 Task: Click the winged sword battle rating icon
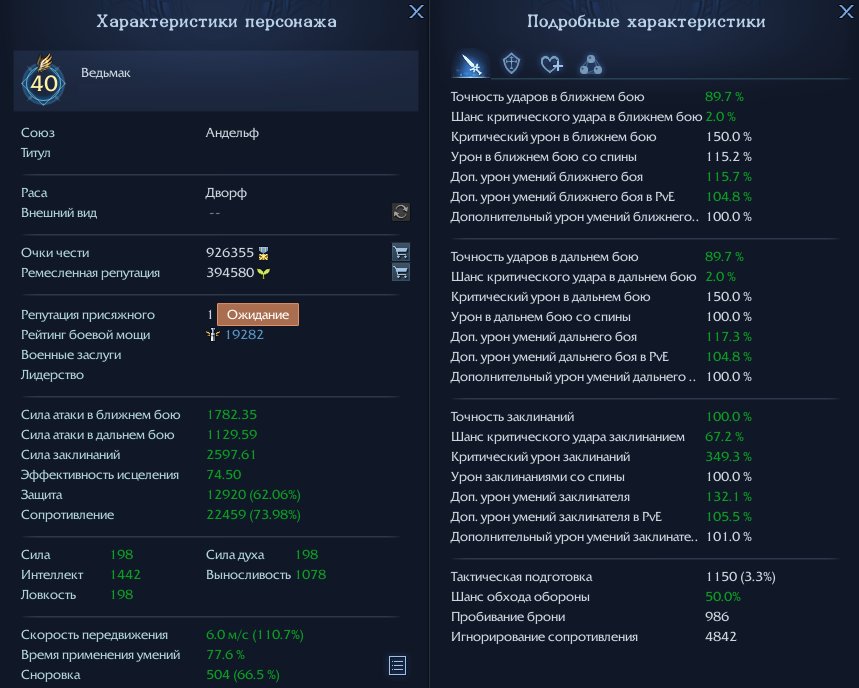click(213, 334)
